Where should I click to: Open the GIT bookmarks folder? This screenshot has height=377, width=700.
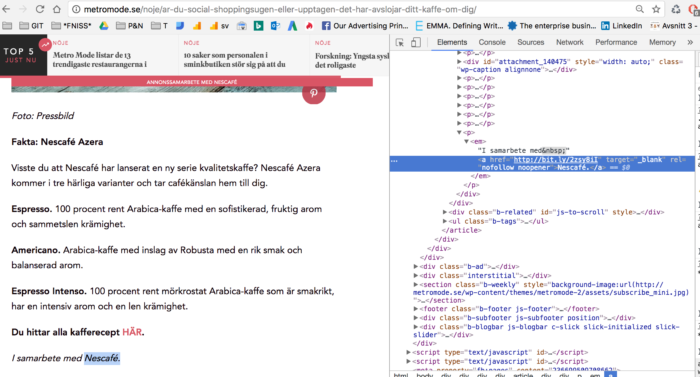point(31,26)
